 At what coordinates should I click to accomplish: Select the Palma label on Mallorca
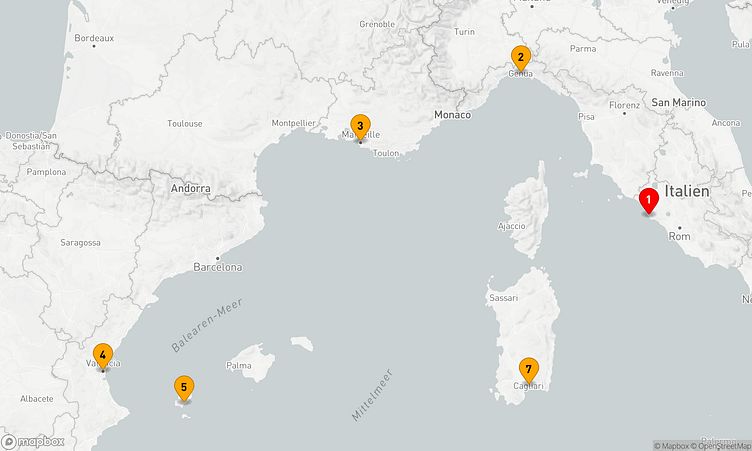coord(239,366)
